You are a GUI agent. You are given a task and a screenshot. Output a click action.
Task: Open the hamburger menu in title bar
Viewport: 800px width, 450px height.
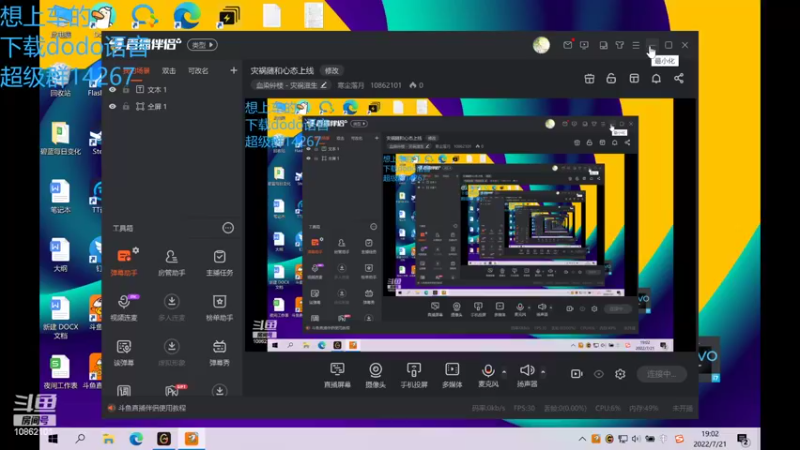[636, 45]
